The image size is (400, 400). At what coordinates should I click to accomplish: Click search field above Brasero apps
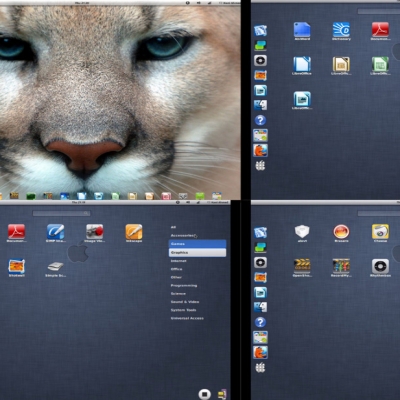379,213
